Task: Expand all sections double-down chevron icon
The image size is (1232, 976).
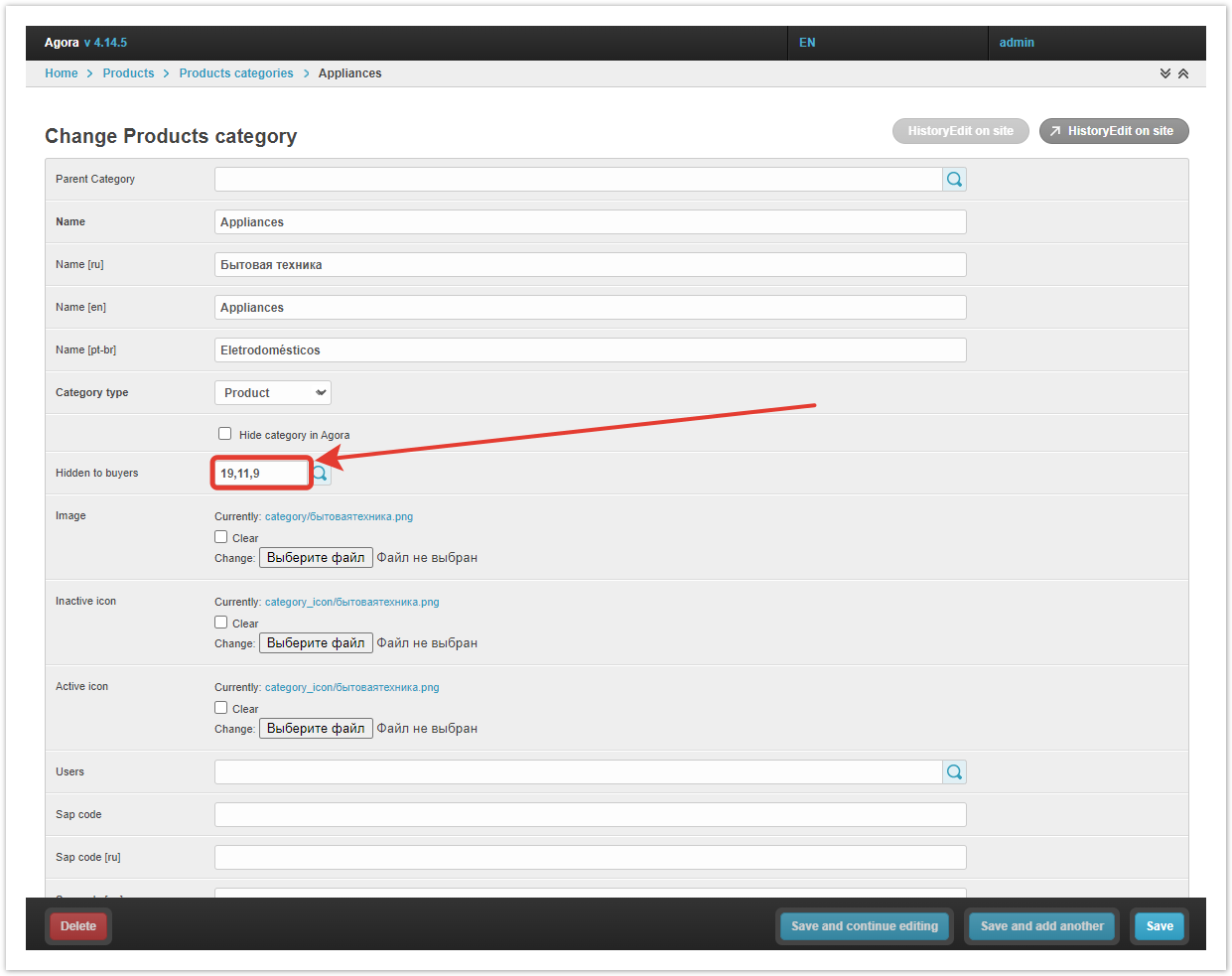Action: (x=1165, y=73)
